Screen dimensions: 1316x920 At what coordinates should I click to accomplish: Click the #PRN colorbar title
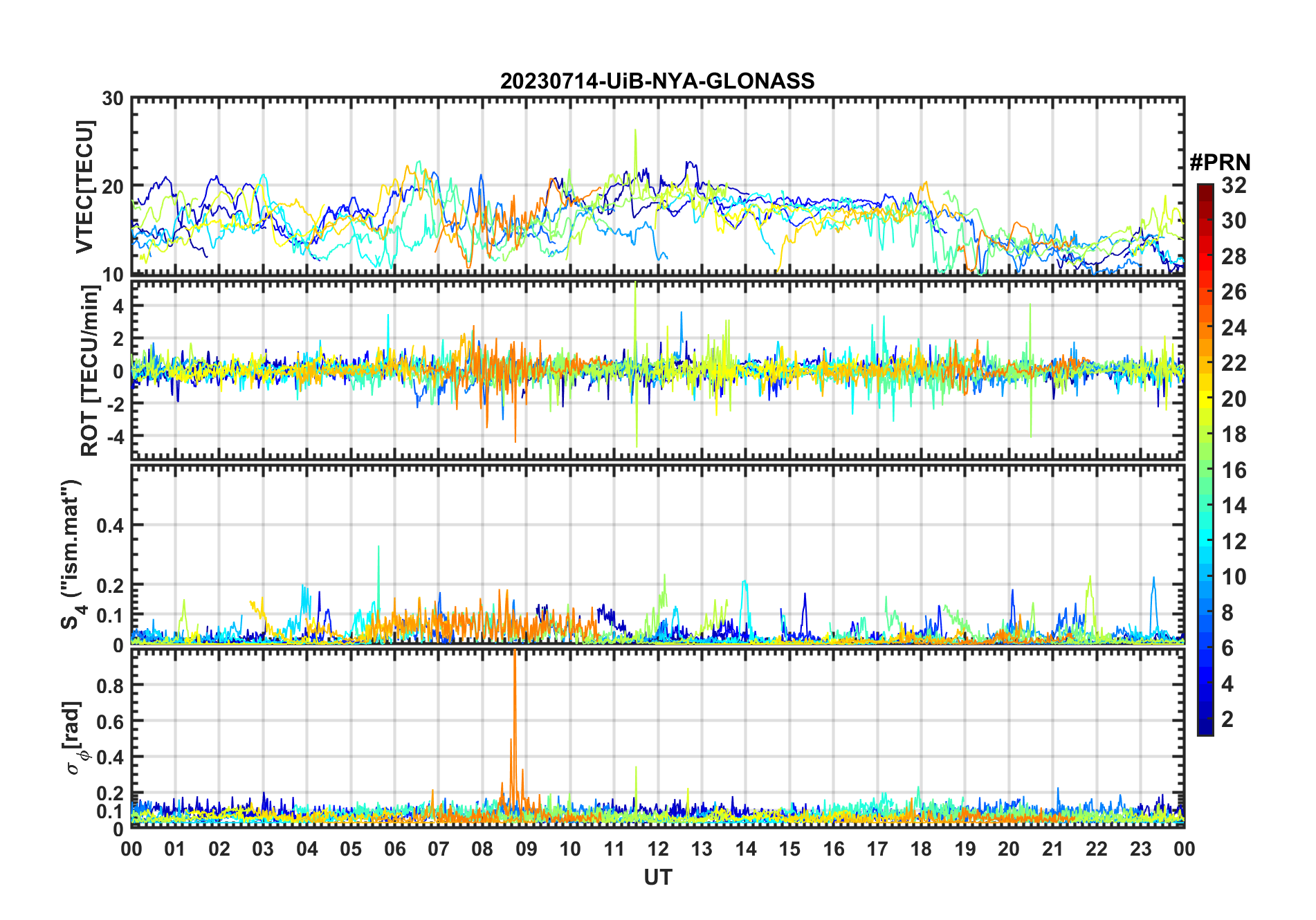click(1220, 163)
